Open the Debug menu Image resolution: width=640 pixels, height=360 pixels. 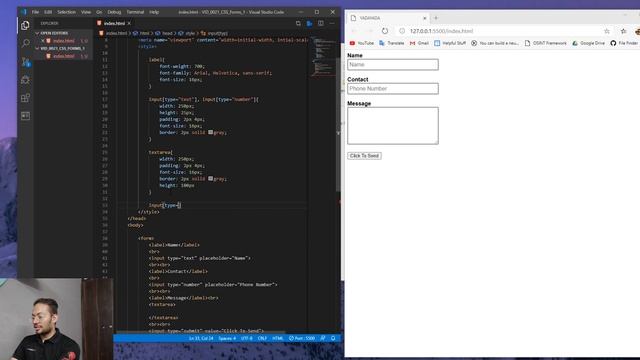tap(114, 12)
